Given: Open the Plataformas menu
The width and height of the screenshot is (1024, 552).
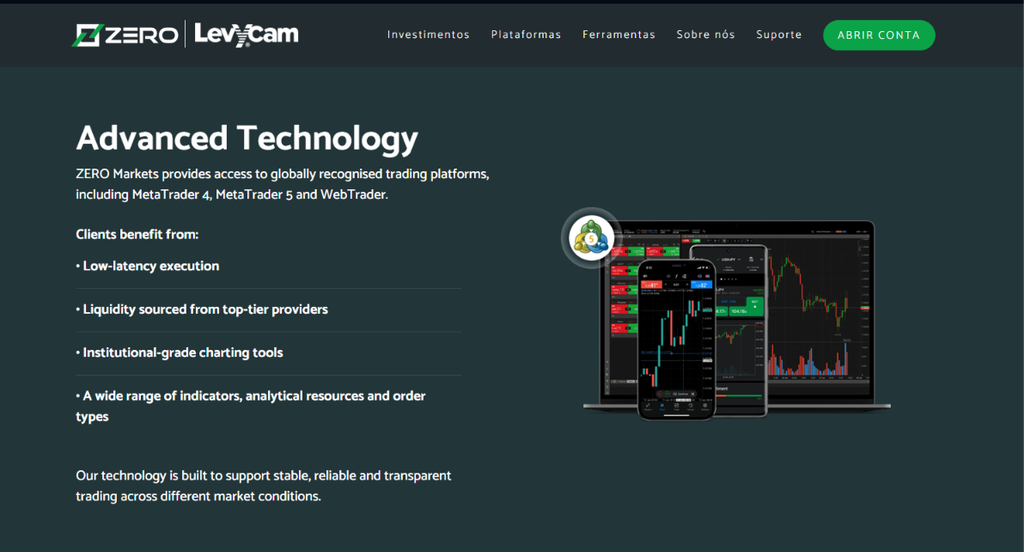Looking at the screenshot, I should click(526, 35).
